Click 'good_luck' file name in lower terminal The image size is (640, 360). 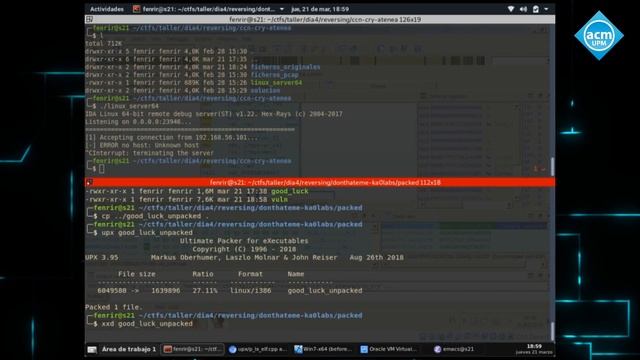[x=290, y=191]
